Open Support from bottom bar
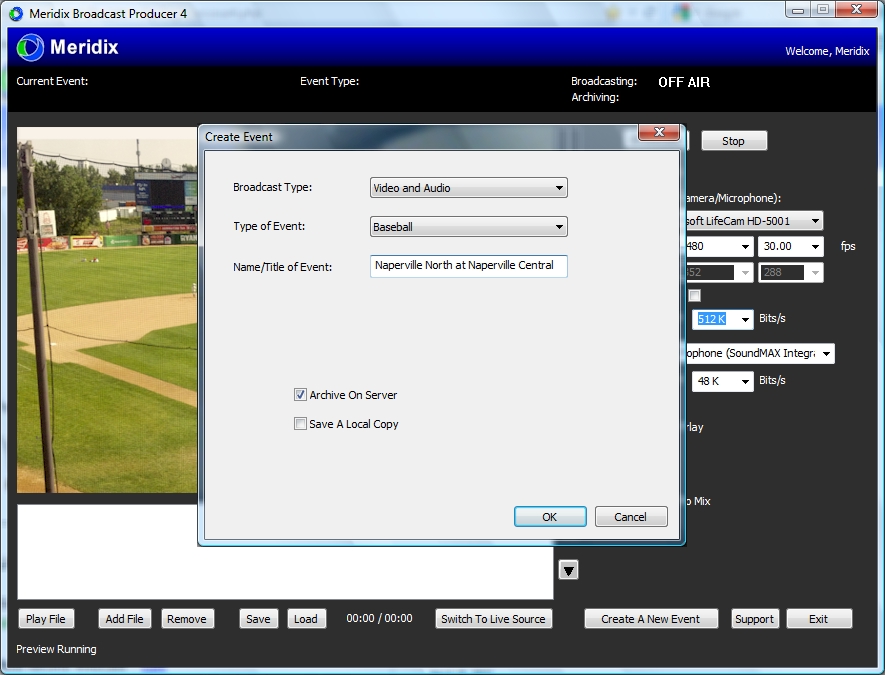This screenshot has width=885, height=675. pyautogui.click(x=754, y=619)
